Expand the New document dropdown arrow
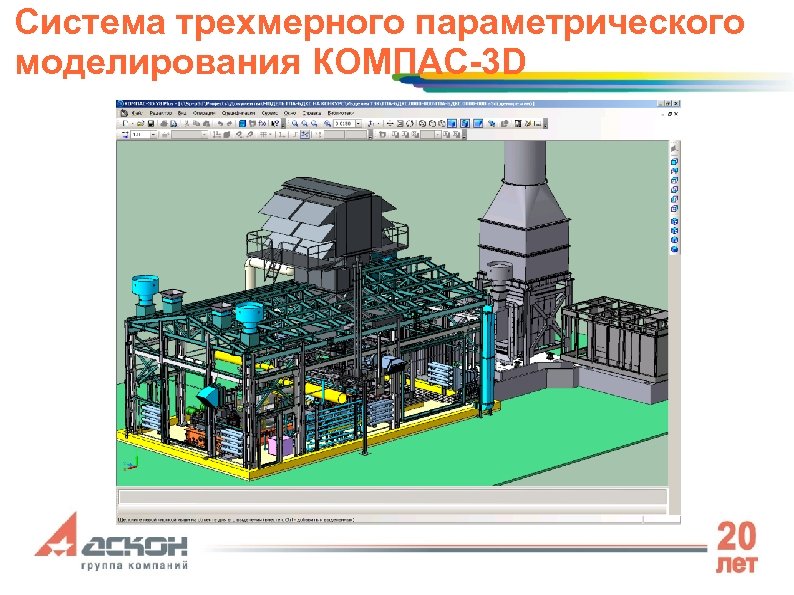This screenshot has height=595, width=794. tap(132, 124)
